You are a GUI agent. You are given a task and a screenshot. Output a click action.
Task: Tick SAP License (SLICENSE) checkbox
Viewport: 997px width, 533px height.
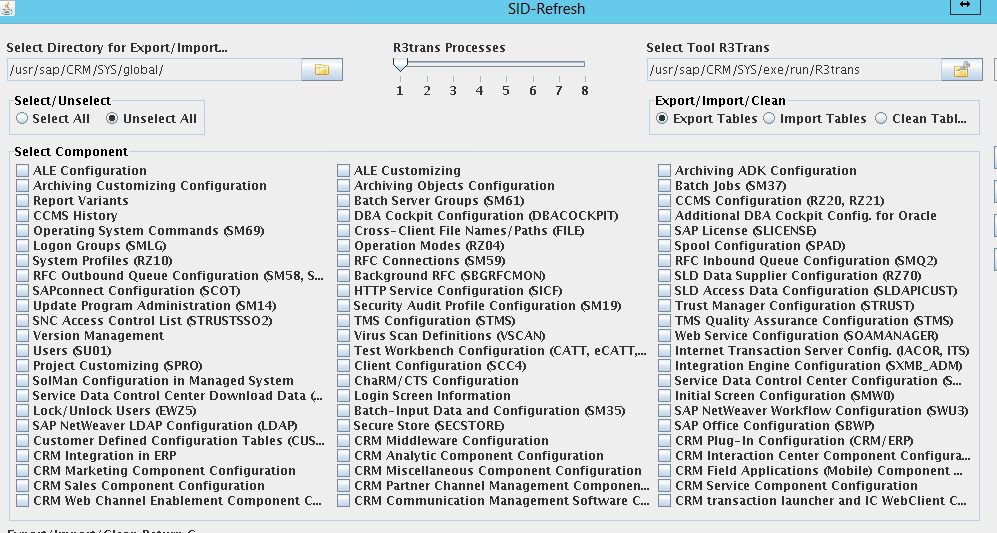(x=664, y=230)
